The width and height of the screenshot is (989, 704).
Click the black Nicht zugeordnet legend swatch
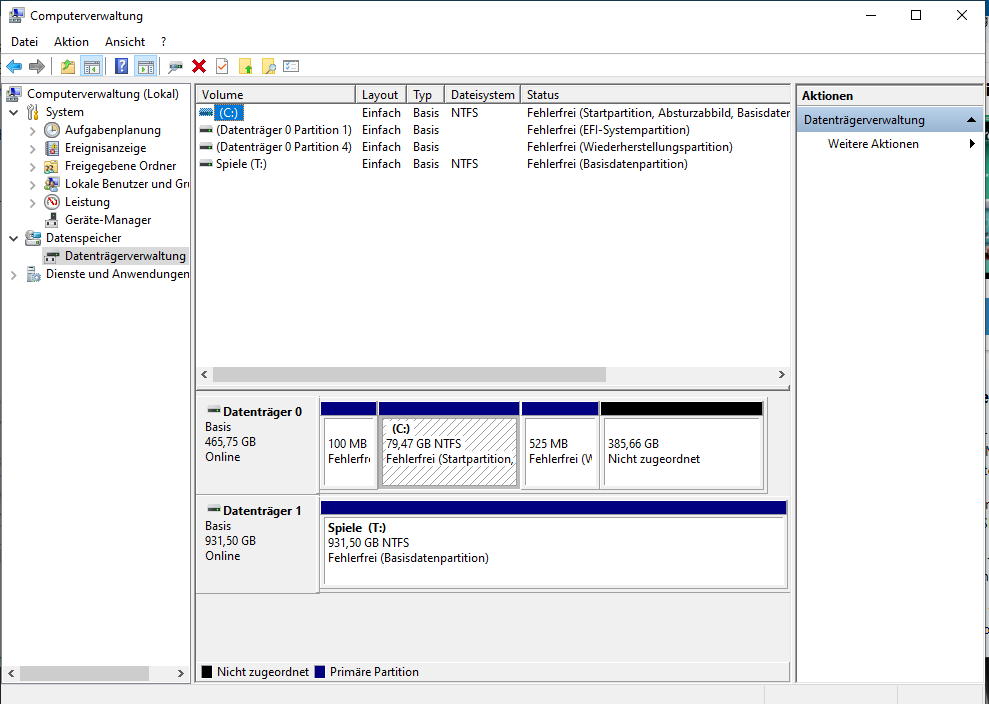(x=206, y=672)
